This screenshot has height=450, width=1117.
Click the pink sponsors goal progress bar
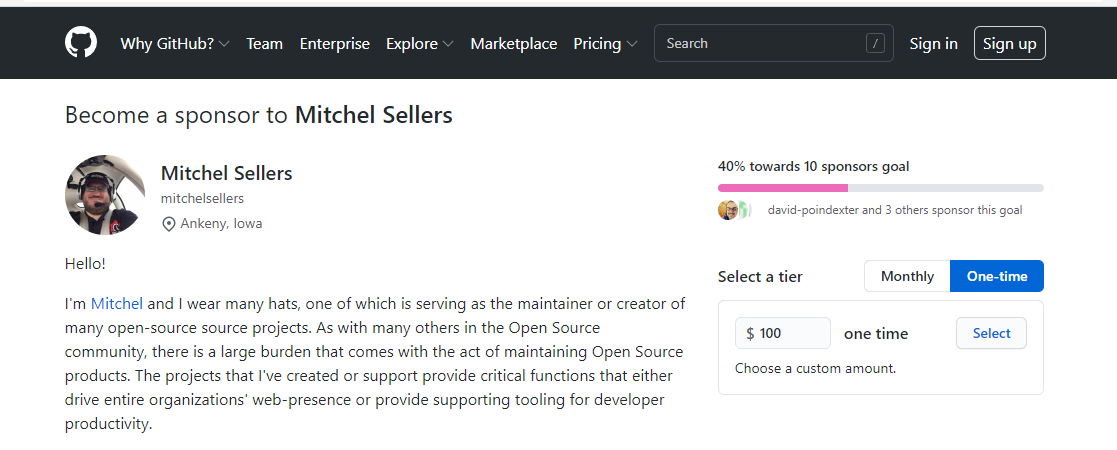click(x=880, y=188)
